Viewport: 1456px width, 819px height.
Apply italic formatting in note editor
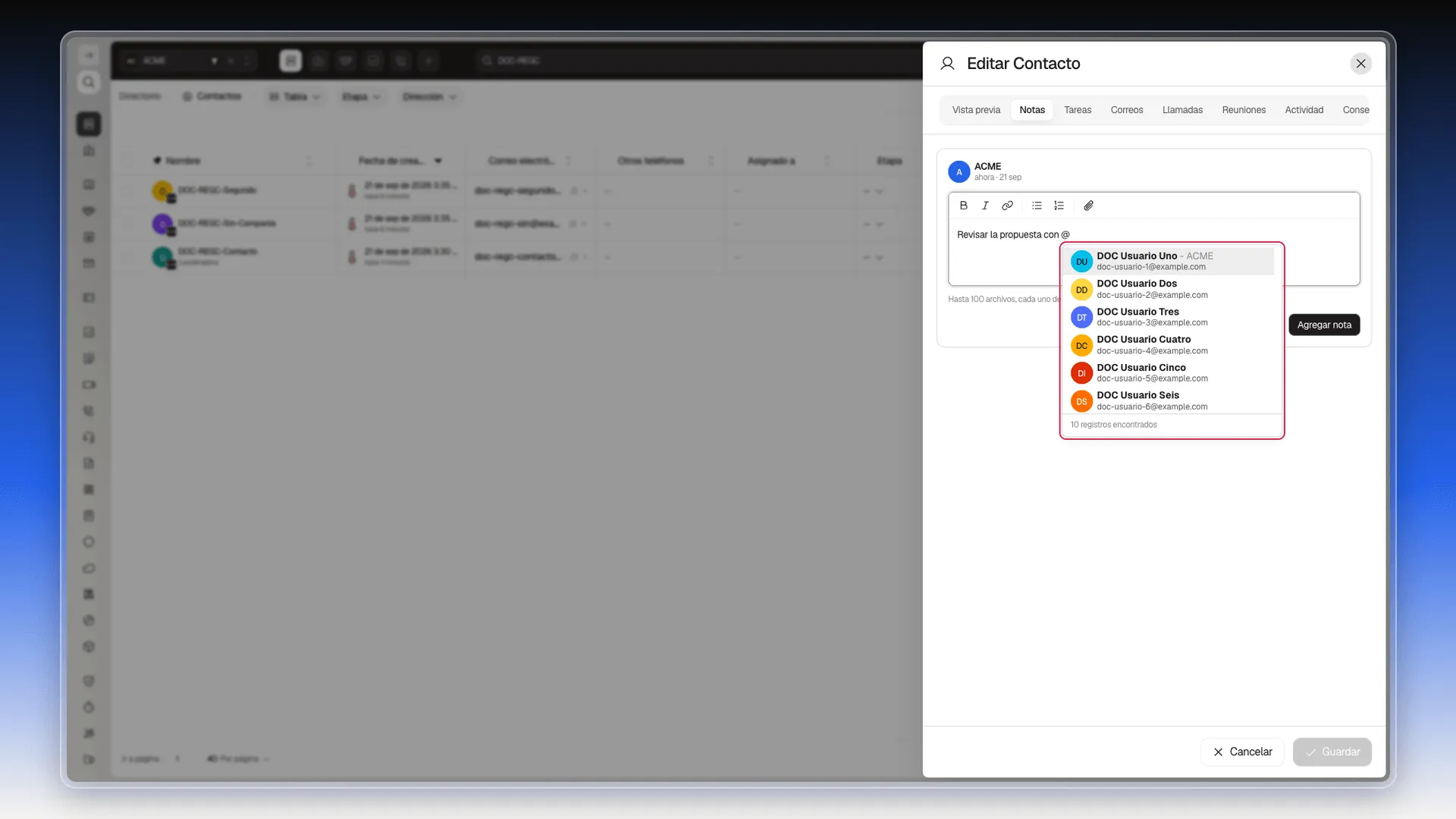tap(985, 206)
